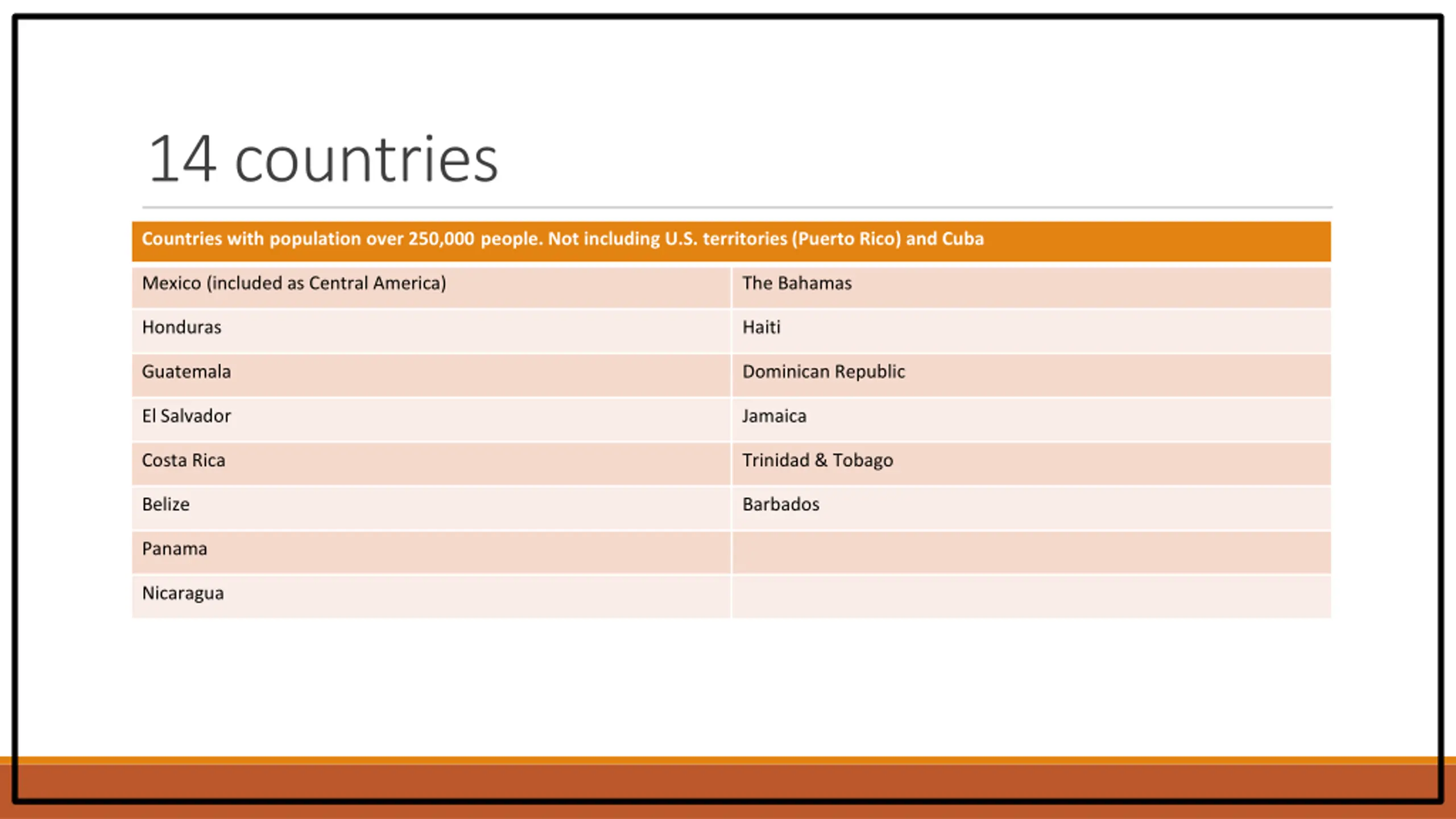Select the 'Mexico (included as Central America)' cell

(432, 287)
